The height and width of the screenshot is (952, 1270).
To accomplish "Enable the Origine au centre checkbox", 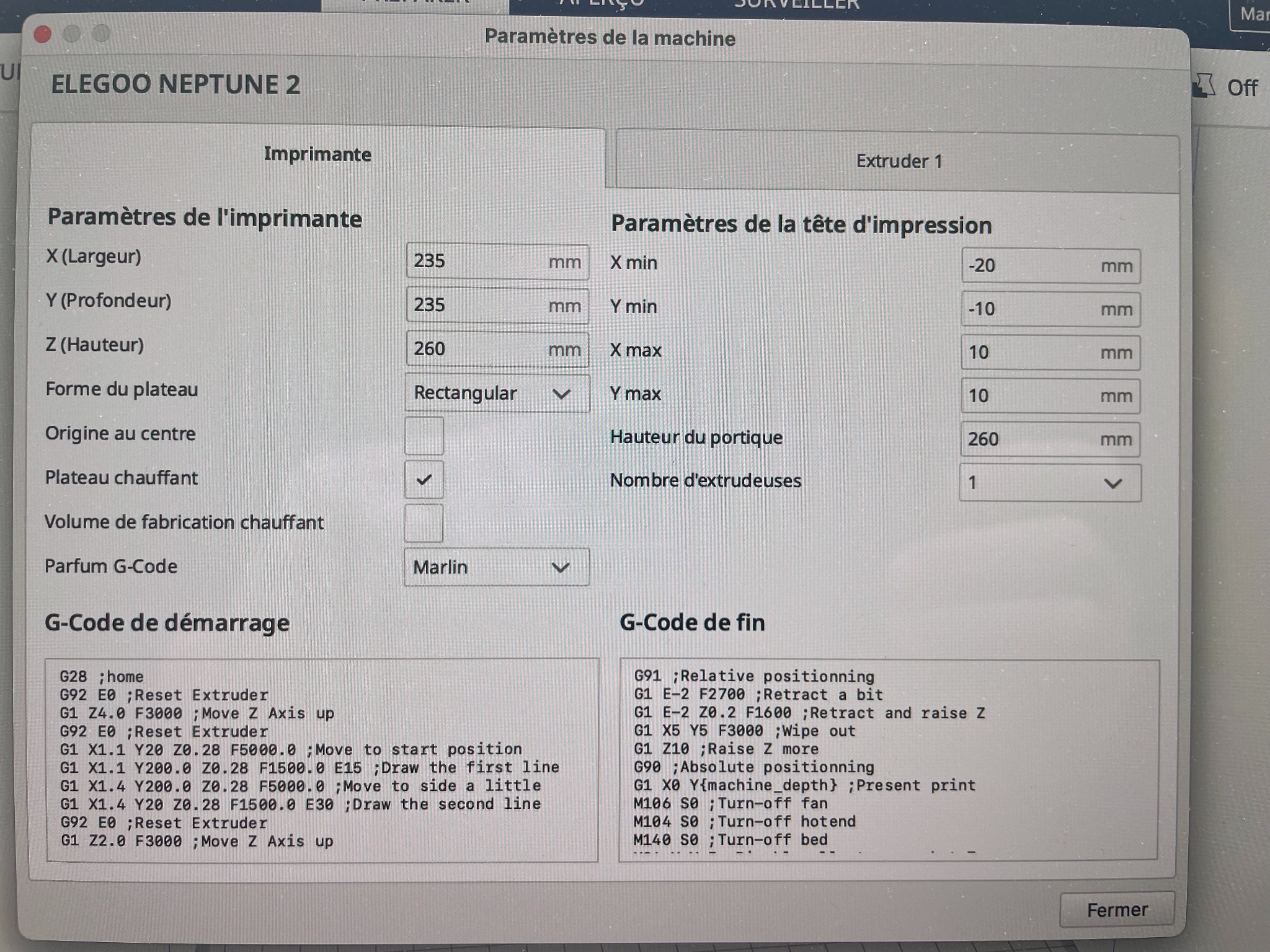I will click(424, 436).
